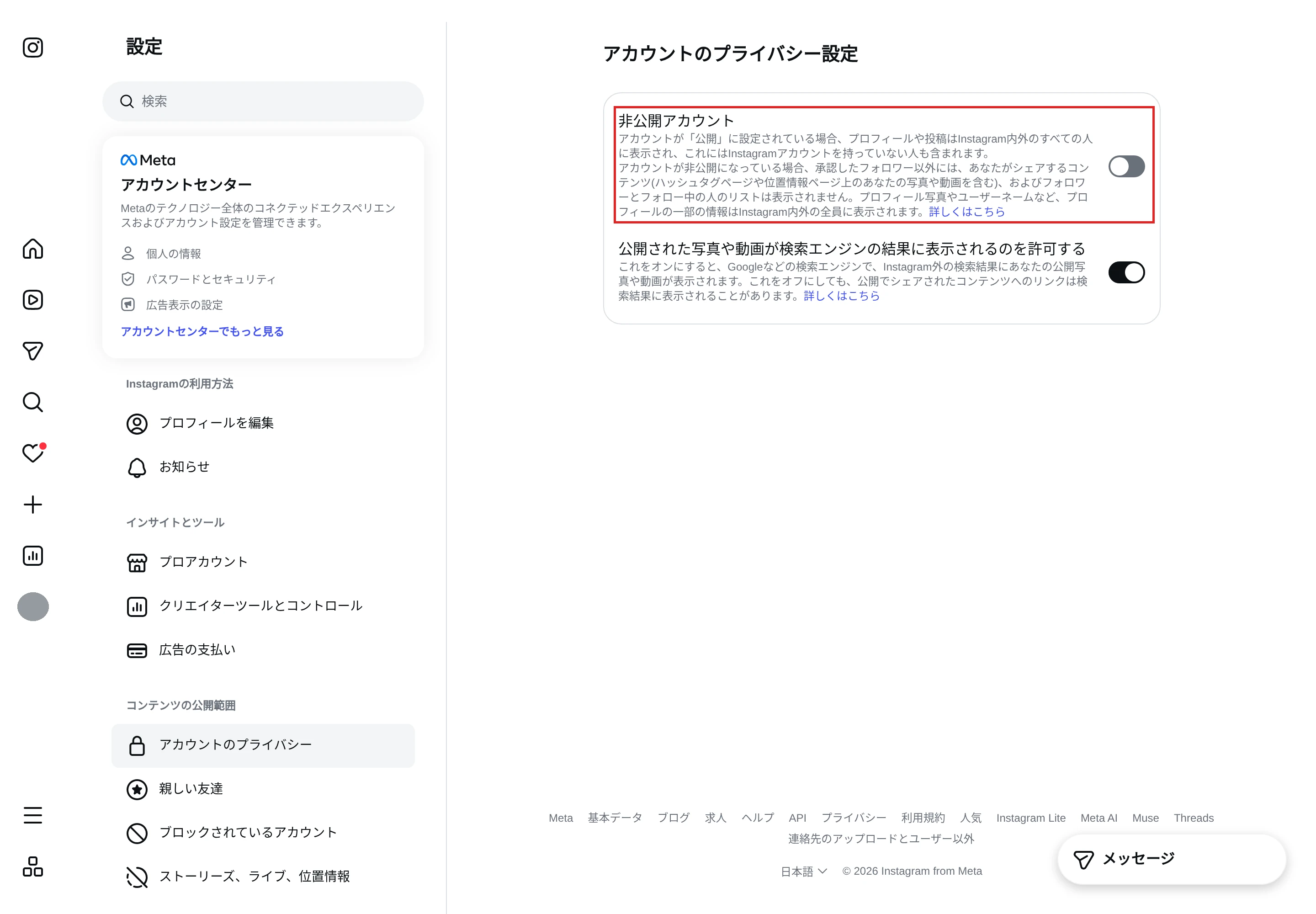
Task: Open ブロックされているアカウント settings
Action: 263,833
